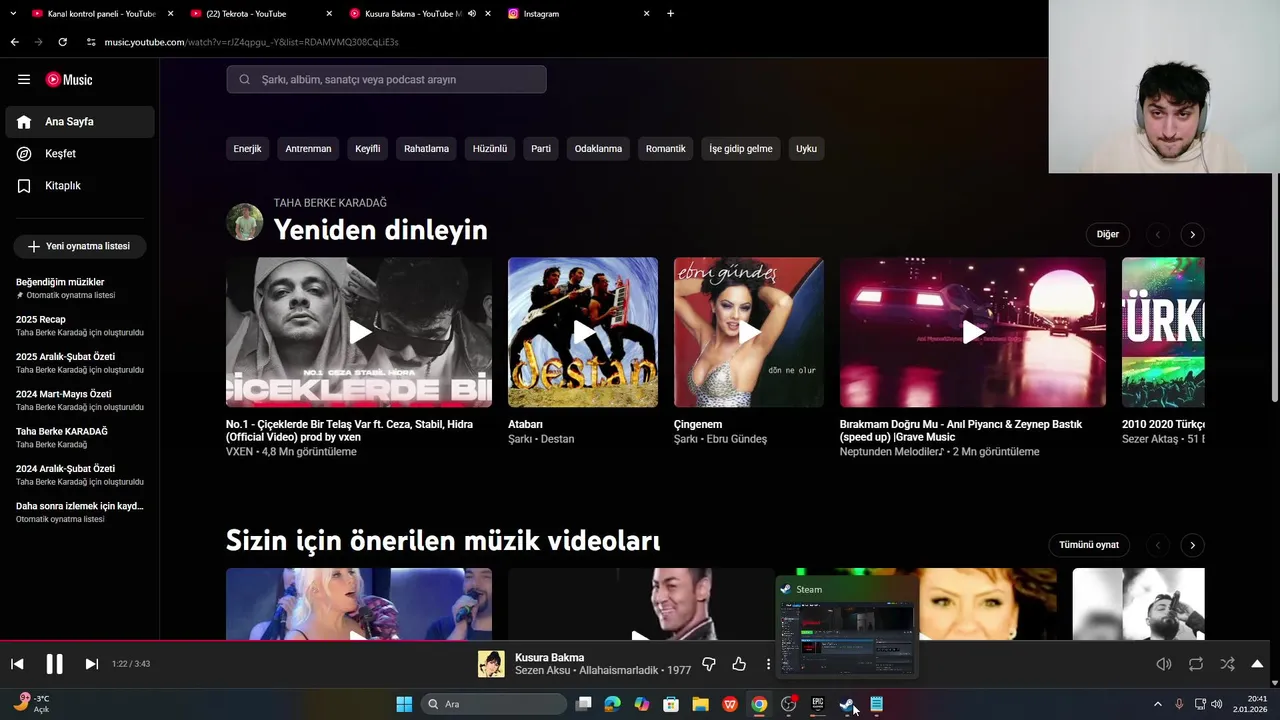This screenshot has width=1280, height=720.
Task: Open the tab search dropdown
Action: [12, 14]
